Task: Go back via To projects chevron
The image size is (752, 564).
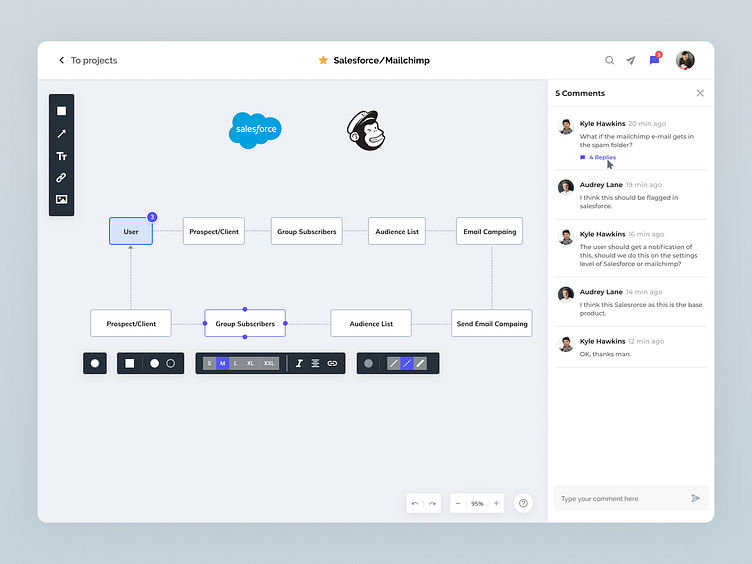Action: click(62, 61)
